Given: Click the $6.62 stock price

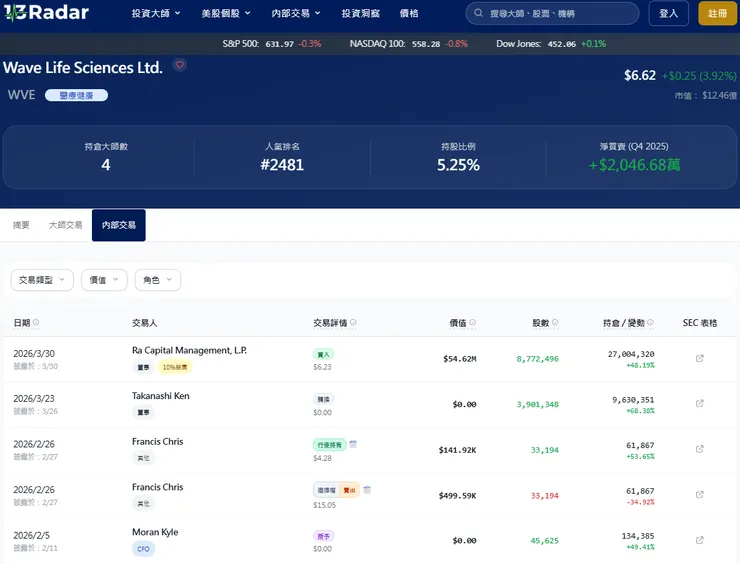Looking at the screenshot, I should (639, 76).
